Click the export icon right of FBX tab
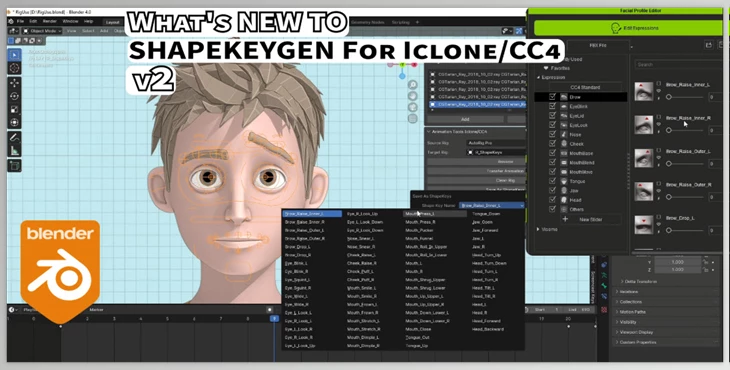This screenshot has height=370, width=730. point(708,45)
